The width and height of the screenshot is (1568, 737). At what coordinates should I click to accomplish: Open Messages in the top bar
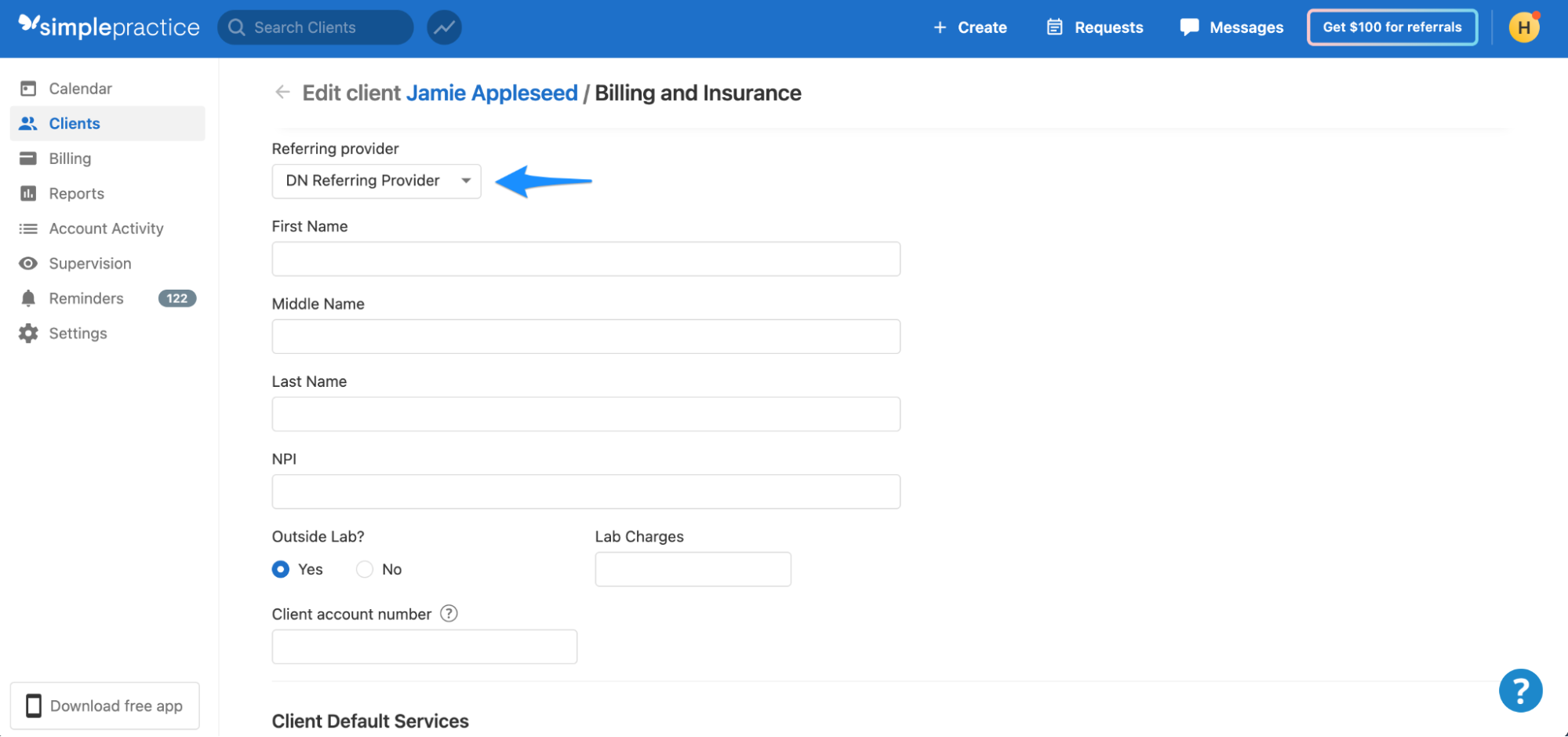[1231, 27]
